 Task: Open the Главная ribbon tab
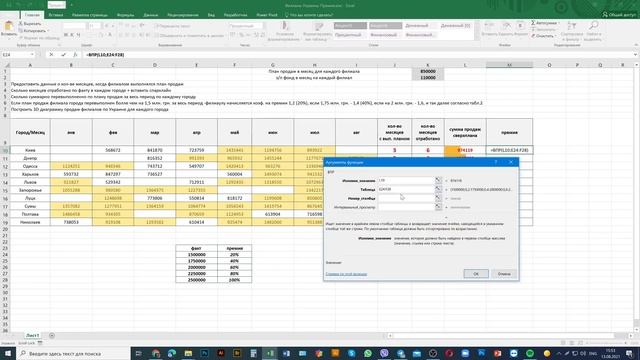tap(32, 15)
